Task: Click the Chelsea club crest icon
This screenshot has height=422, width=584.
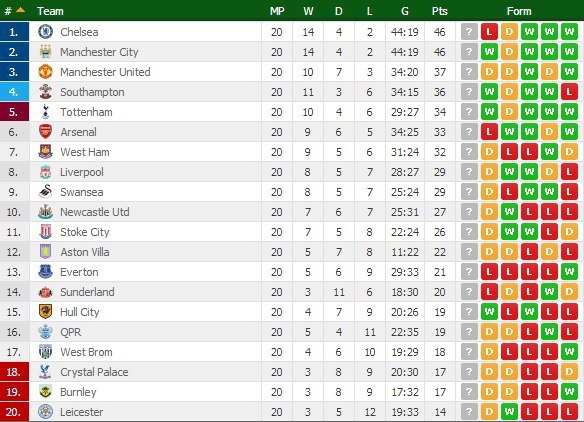Action: coord(45,32)
